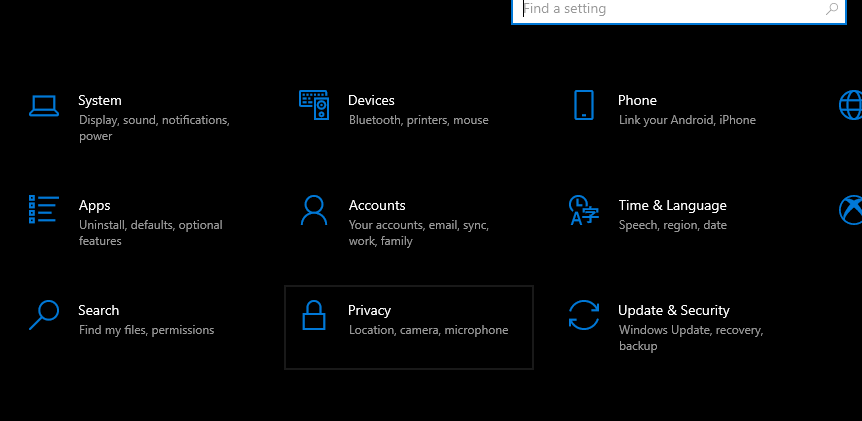Screen dimensions: 862x421
Task: Click the magnifier icon in search box
Action: (x=832, y=9)
